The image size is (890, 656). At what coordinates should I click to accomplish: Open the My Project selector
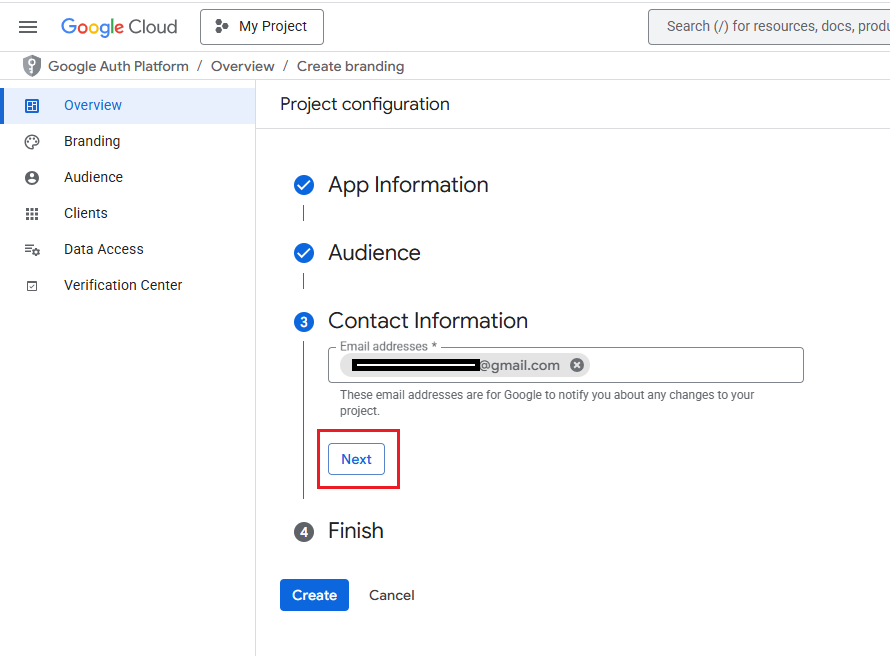click(x=262, y=27)
